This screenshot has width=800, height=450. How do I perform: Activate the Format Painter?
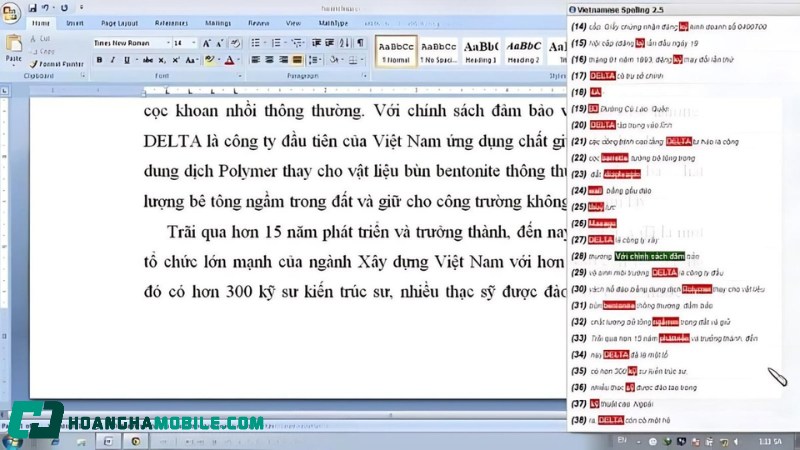point(56,64)
